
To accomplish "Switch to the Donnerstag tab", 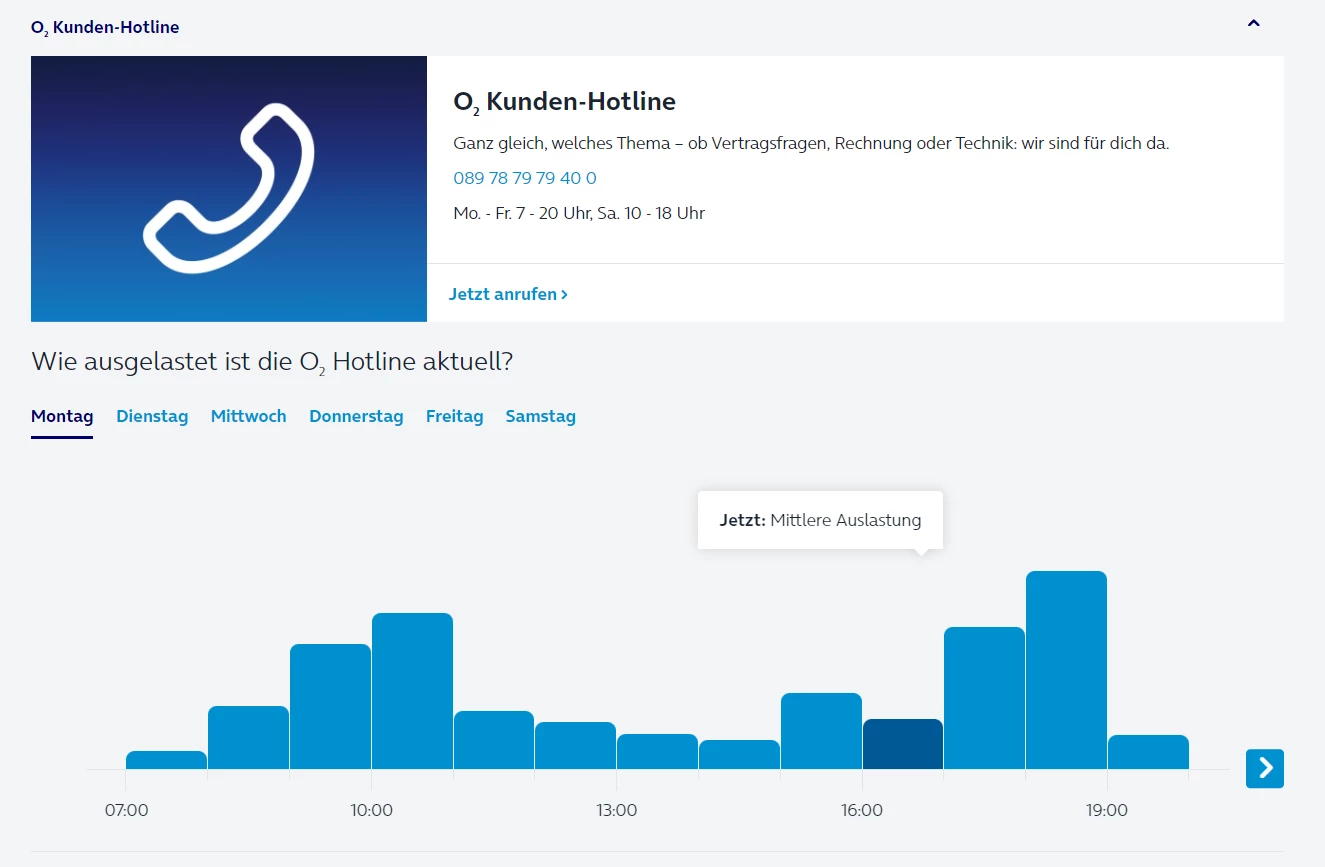I will pyautogui.click(x=356, y=416).
